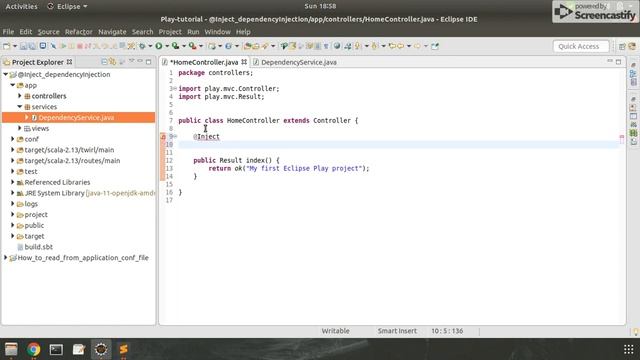This screenshot has width=640, height=360.
Task: Click the Open Perspective icon
Action: pyautogui.click(x=622, y=47)
